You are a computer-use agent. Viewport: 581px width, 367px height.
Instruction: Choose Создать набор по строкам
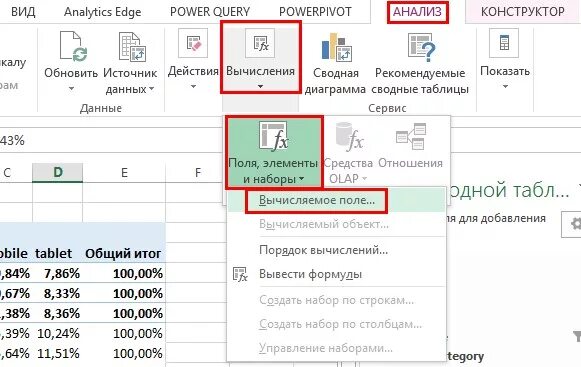tap(336, 300)
